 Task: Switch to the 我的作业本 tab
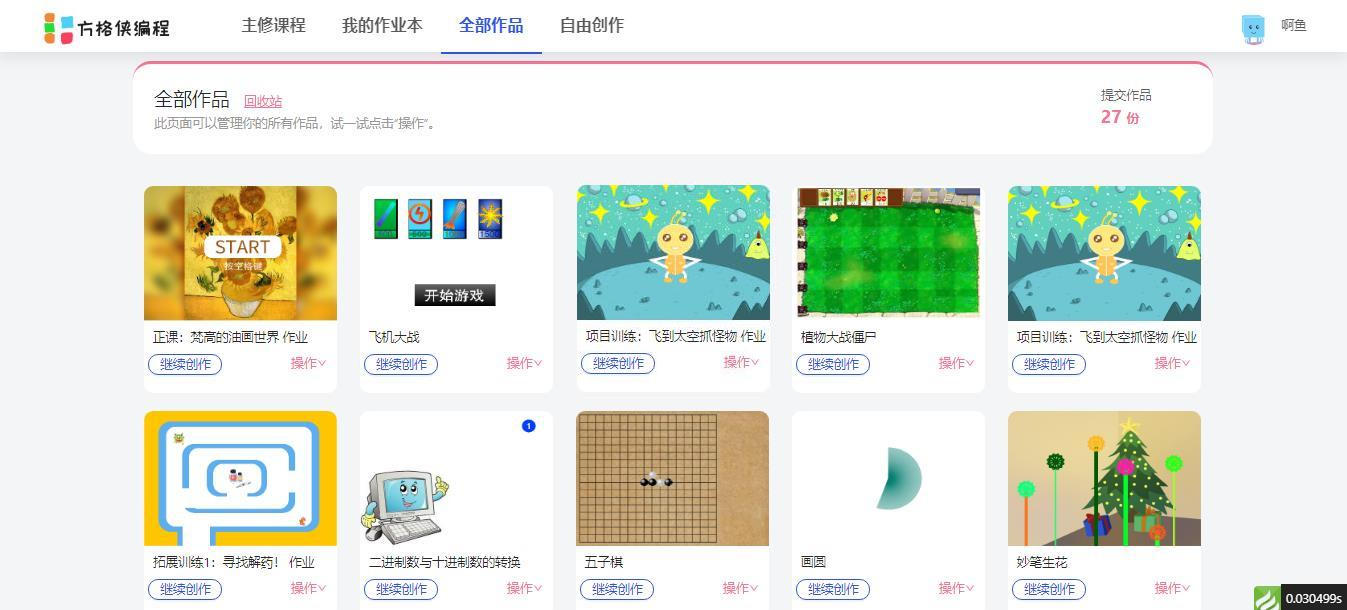(x=382, y=26)
